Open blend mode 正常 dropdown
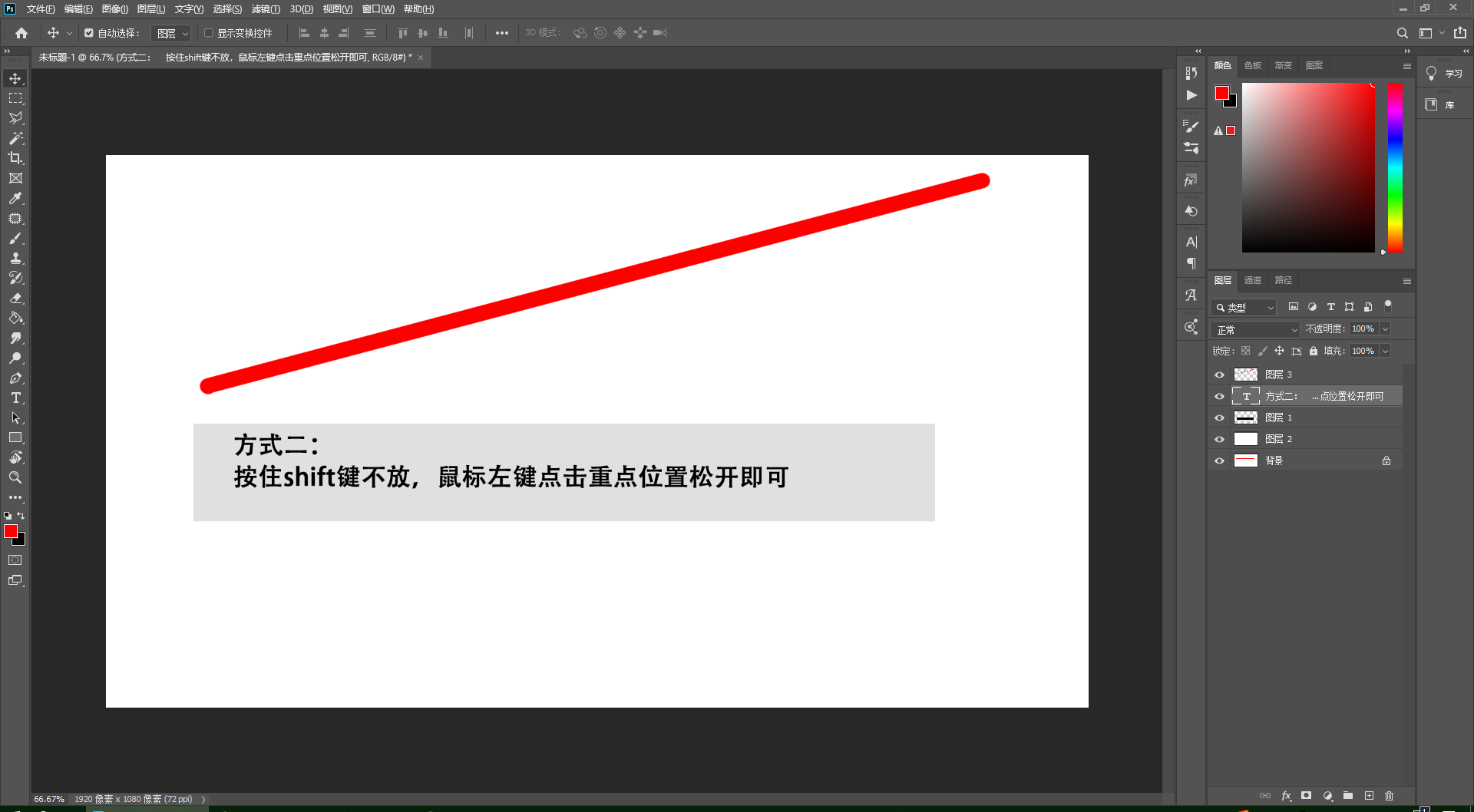Screen dimensions: 1474x812 click(1255, 329)
